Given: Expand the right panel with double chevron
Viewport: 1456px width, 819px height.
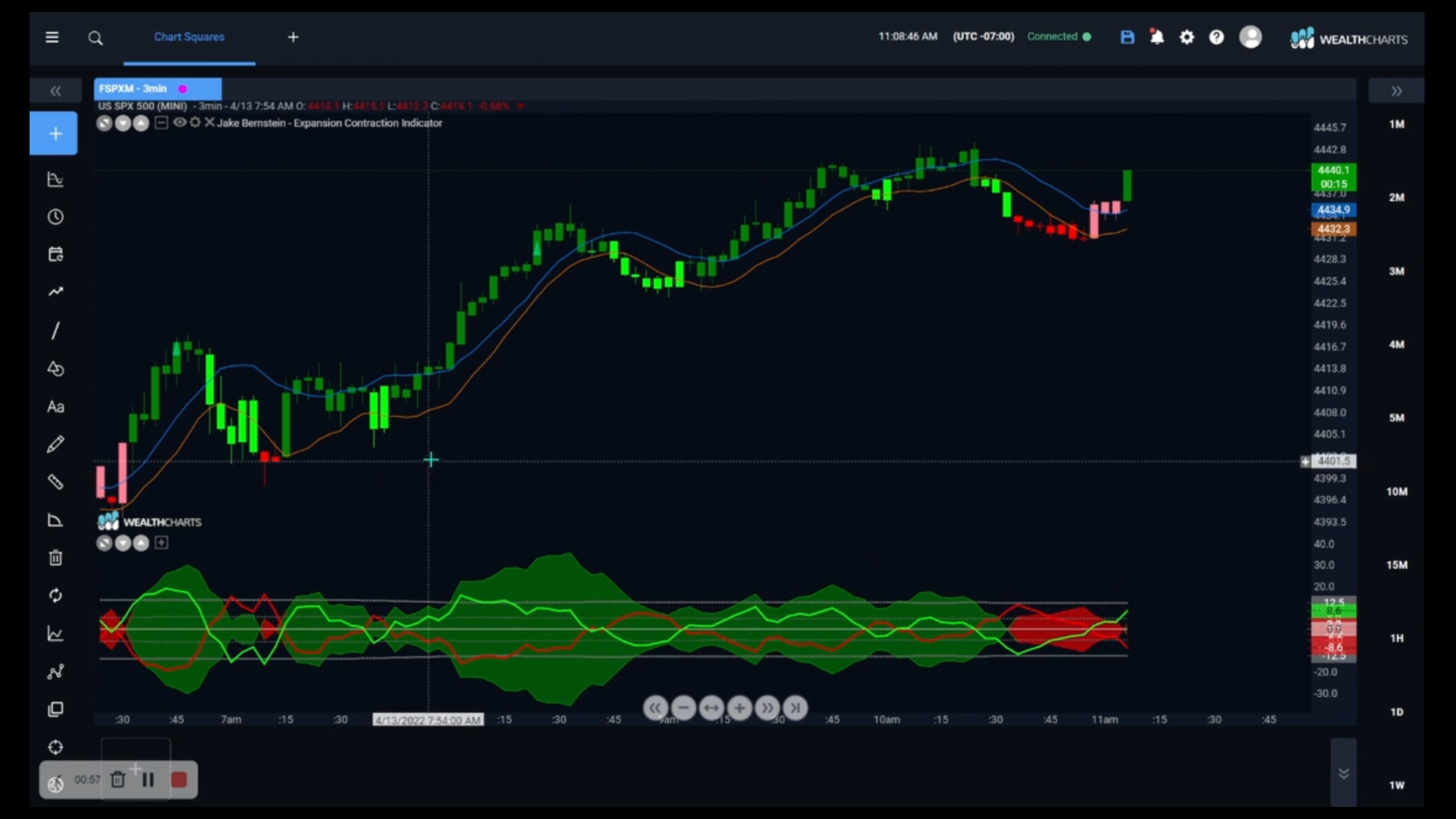Looking at the screenshot, I should (x=1396, y=91).
